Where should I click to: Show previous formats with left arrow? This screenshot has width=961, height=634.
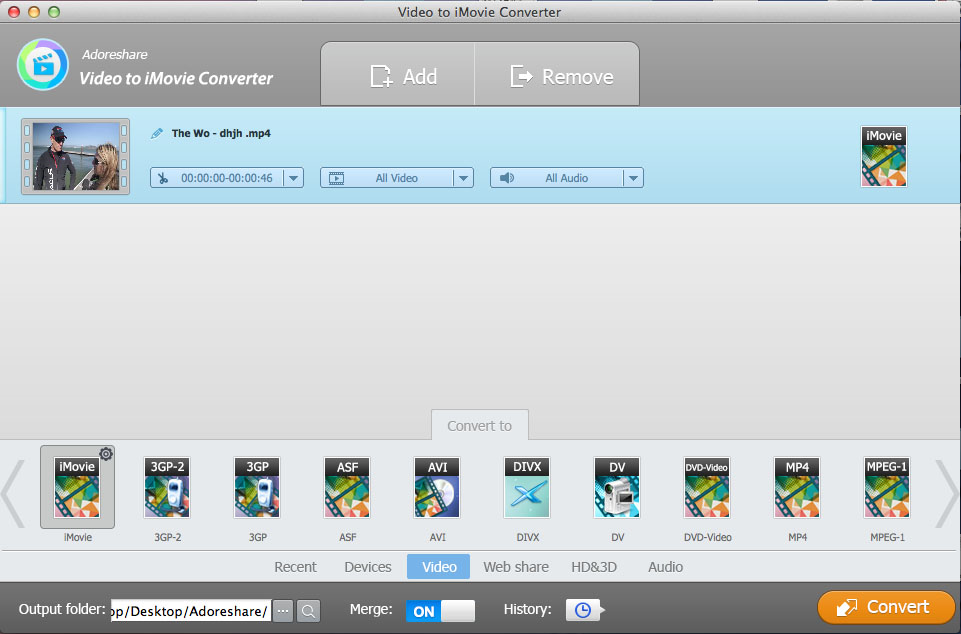point(13,494)
